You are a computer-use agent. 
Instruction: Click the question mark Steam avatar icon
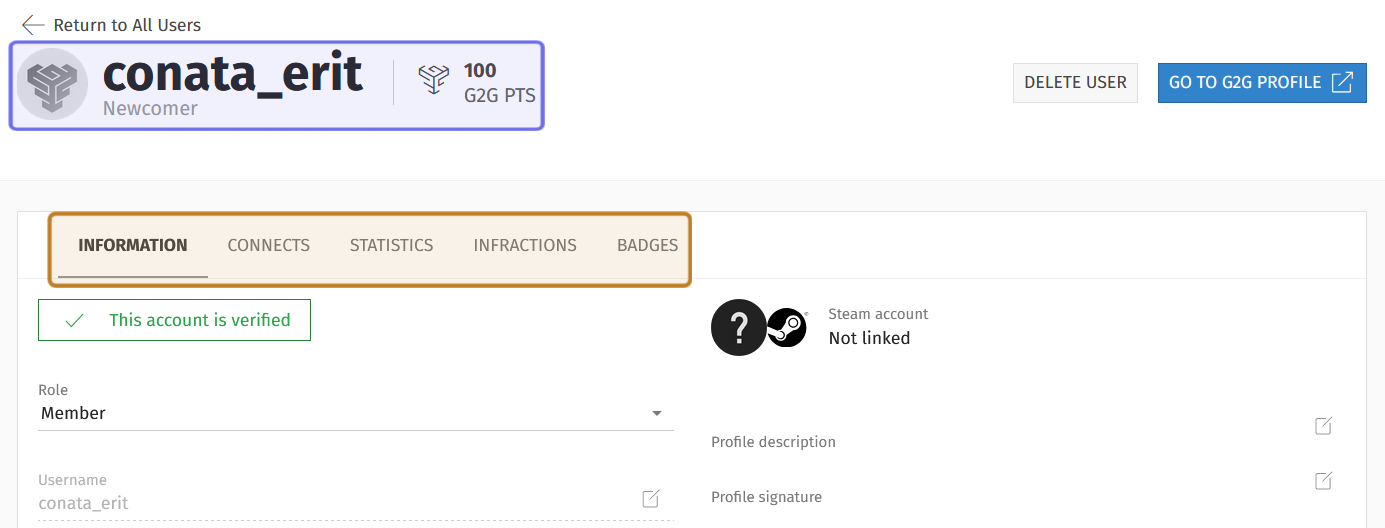pos(739,327)
